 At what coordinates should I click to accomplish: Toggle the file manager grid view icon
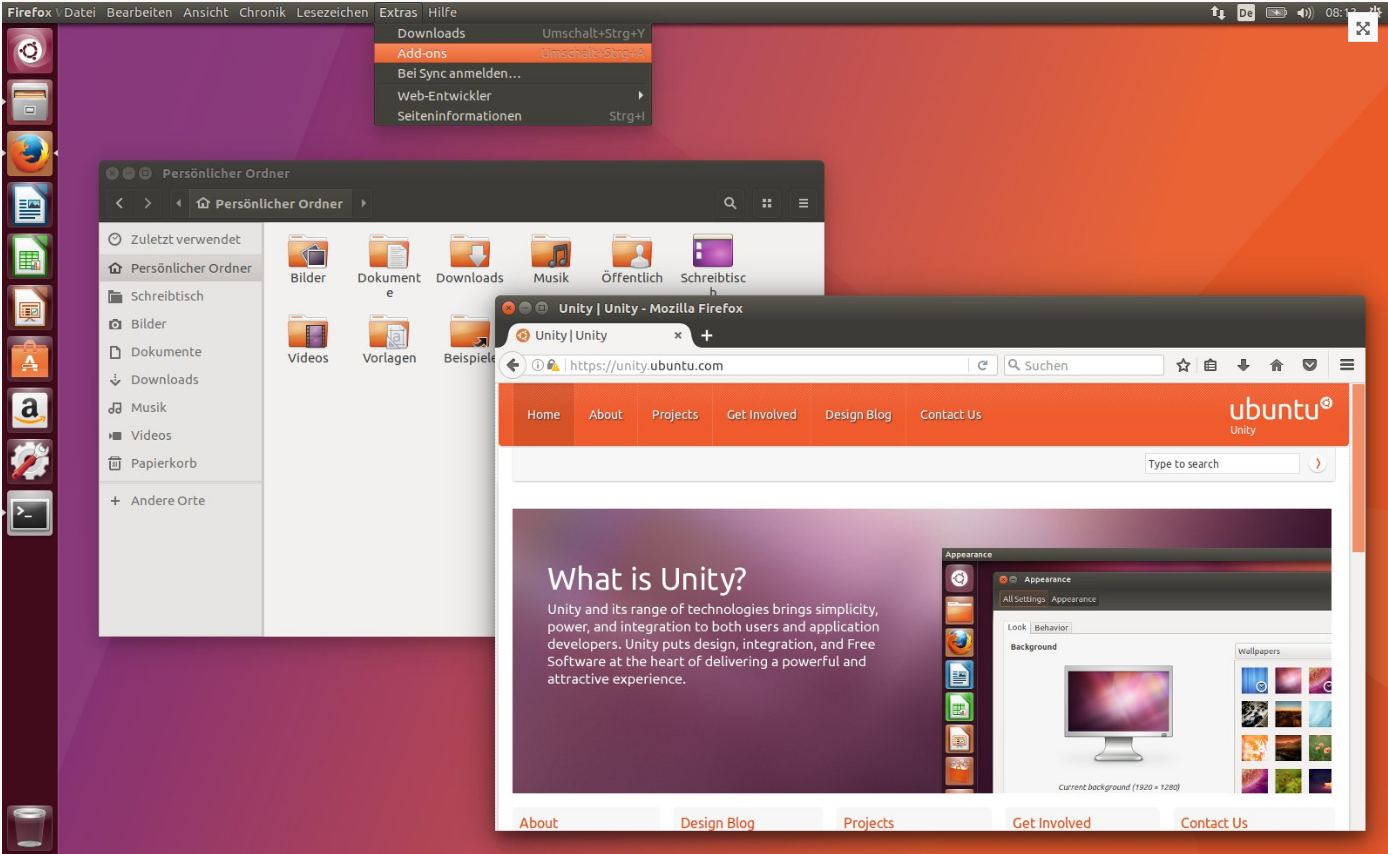pyautogui.click(x=767, y=203)
